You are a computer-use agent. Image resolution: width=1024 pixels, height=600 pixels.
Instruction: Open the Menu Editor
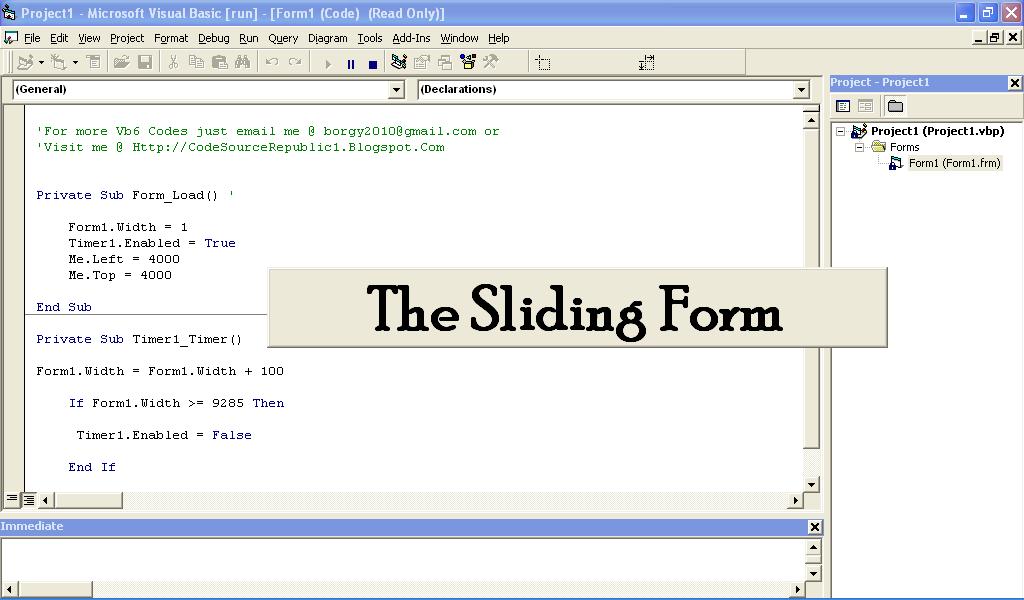(x=94, y=62)
